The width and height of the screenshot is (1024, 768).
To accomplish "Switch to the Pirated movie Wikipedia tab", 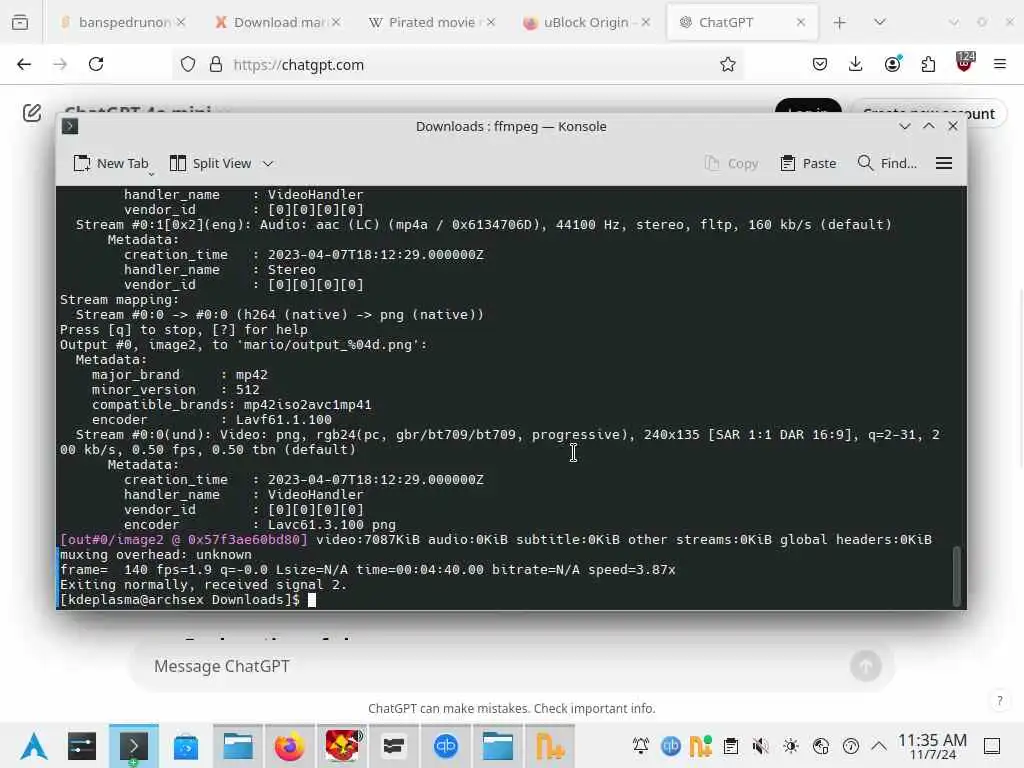I will 432,22.
